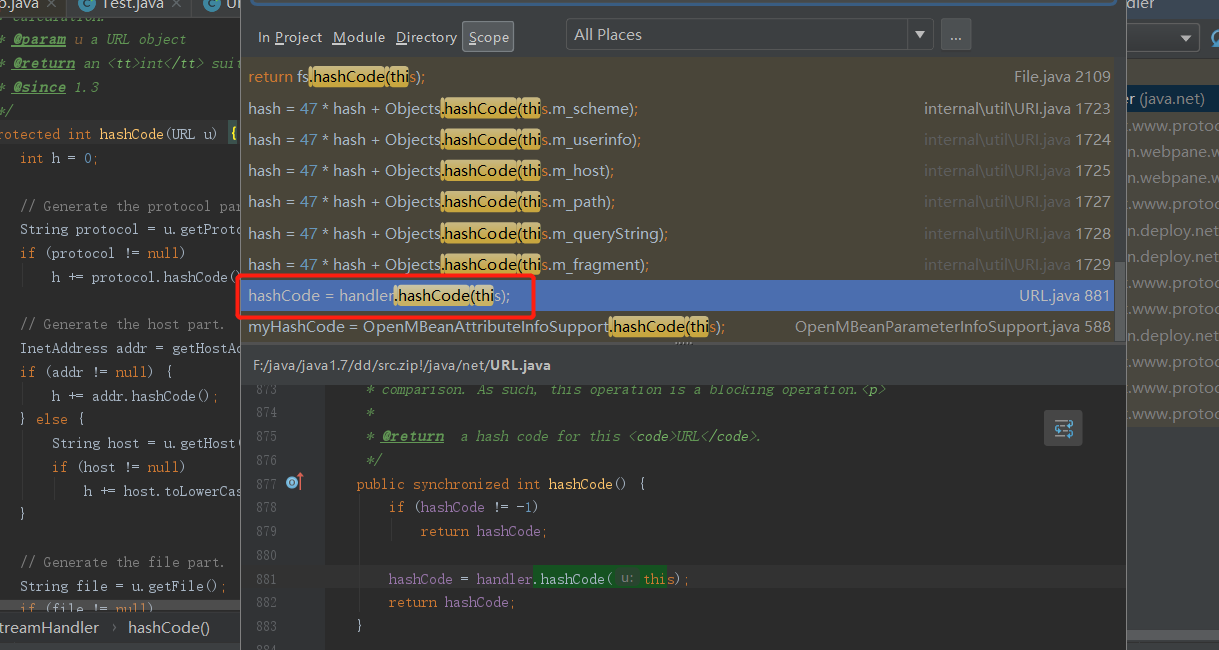Screen dimensions: 1219x650
Task: Click the @return Javadoc line in preview
Action: pyautogui.click(x=564, y=436)
